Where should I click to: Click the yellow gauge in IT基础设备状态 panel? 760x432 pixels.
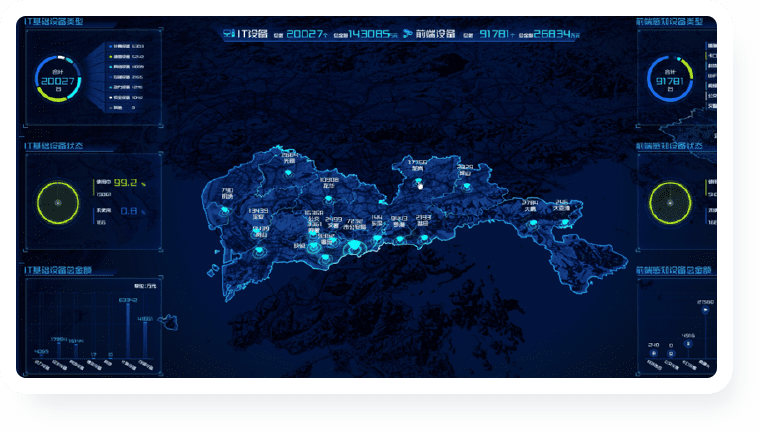pos(58,203)
